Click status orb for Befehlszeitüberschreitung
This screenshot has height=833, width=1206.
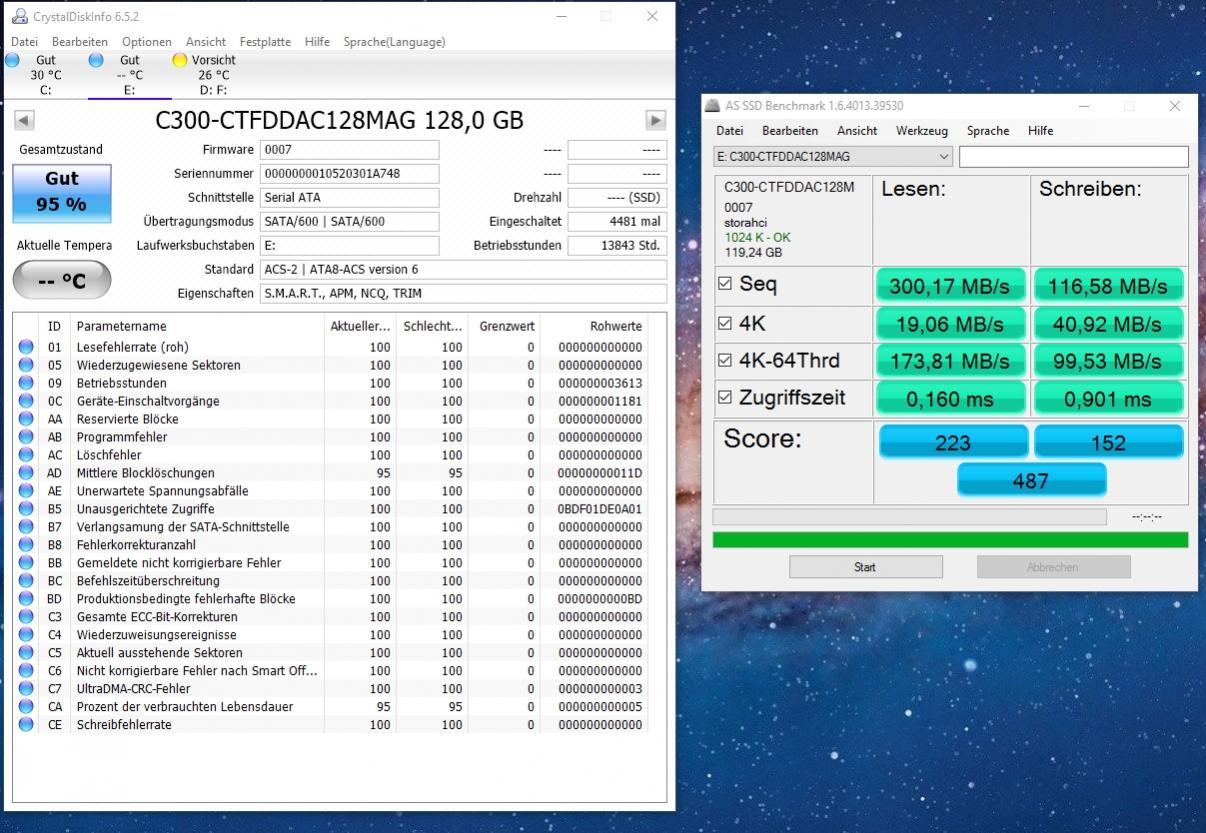pos(26,581)
